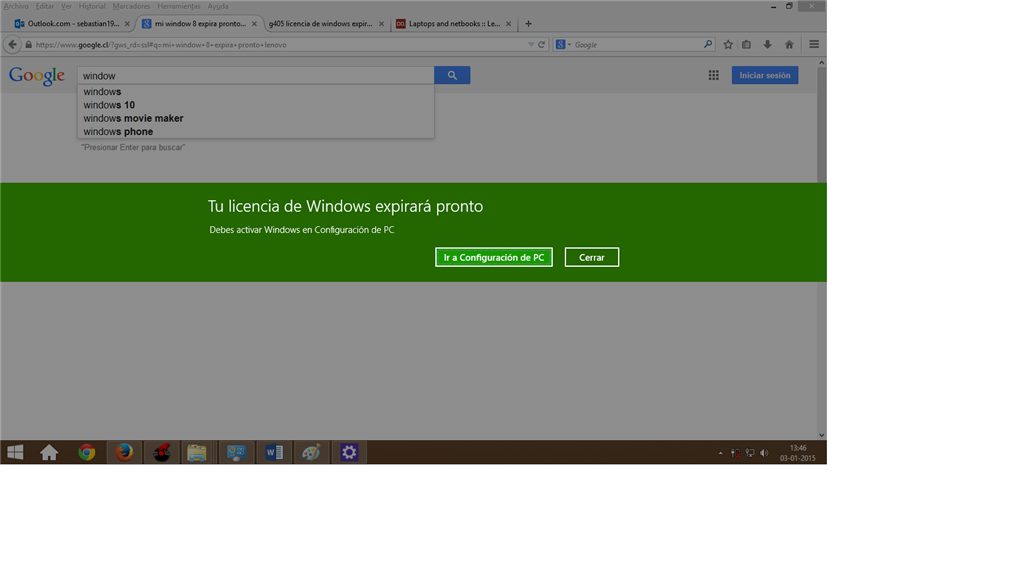The image size is (1024, 573).
Task: Open File Explorer folder icon on taskbar
Action: tap(197, 452)
